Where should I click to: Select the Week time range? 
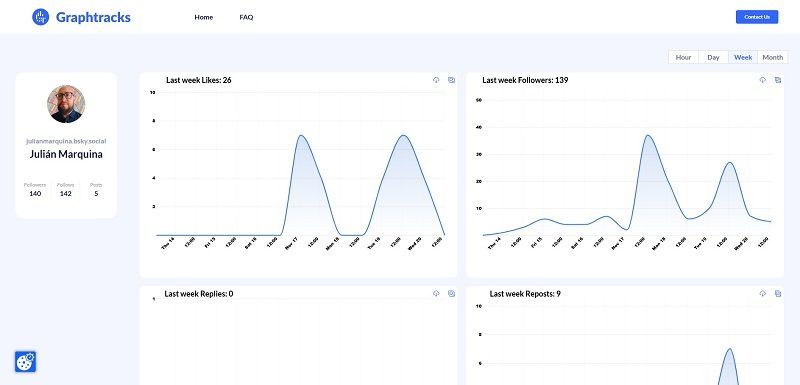(743, 57)
